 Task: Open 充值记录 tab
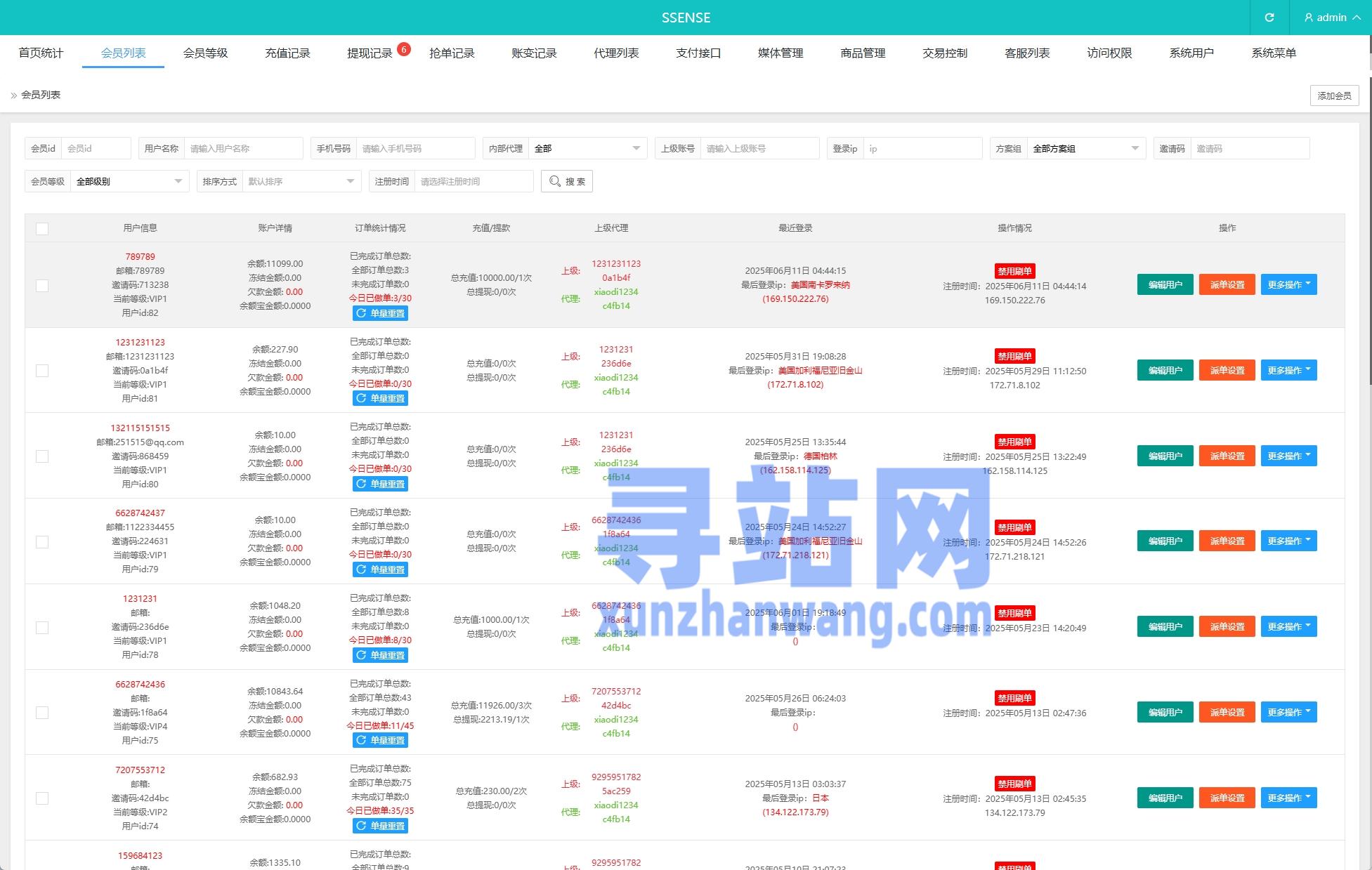287,53
